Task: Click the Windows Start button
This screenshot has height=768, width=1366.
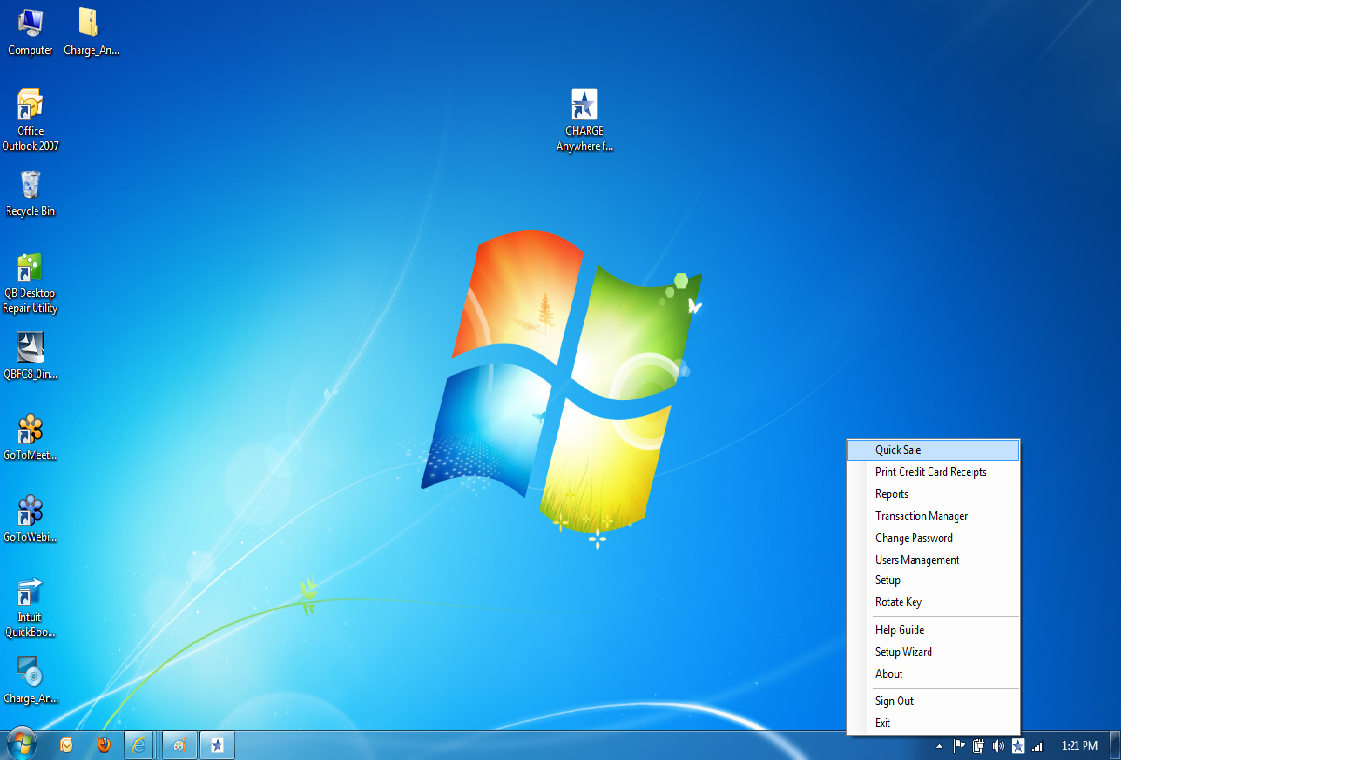Action: (x=21, y=745)
